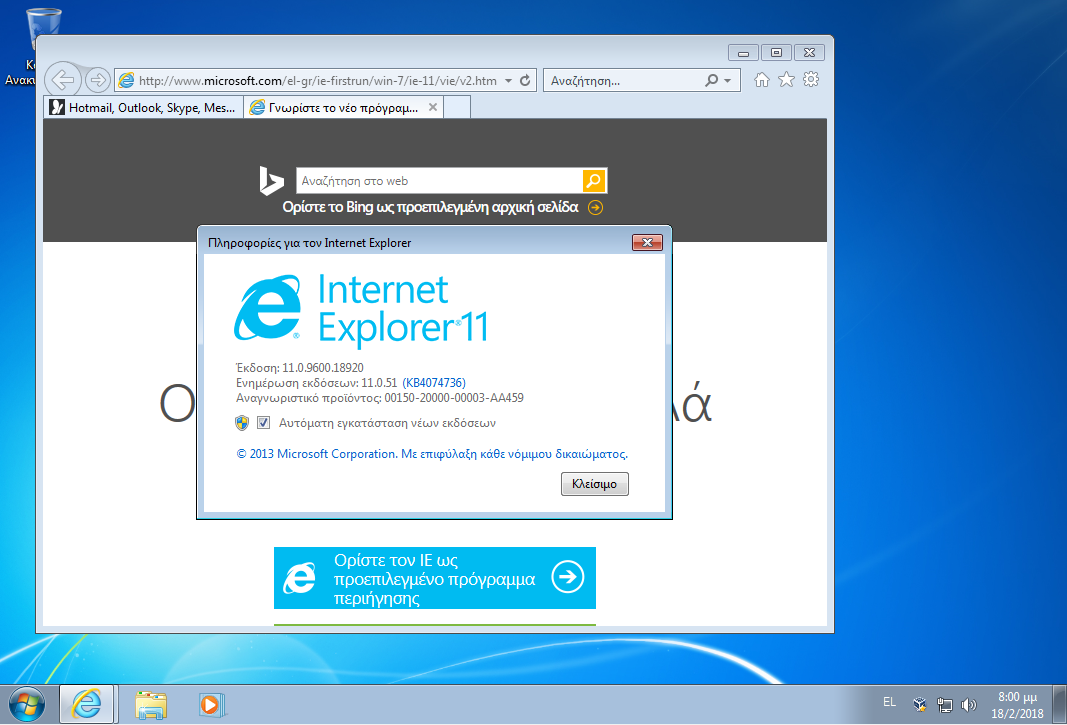This screenshot has width=1067, height=725.
Task: Click the UAC shield icon beside the checkbox
Action: pos(242,423)
